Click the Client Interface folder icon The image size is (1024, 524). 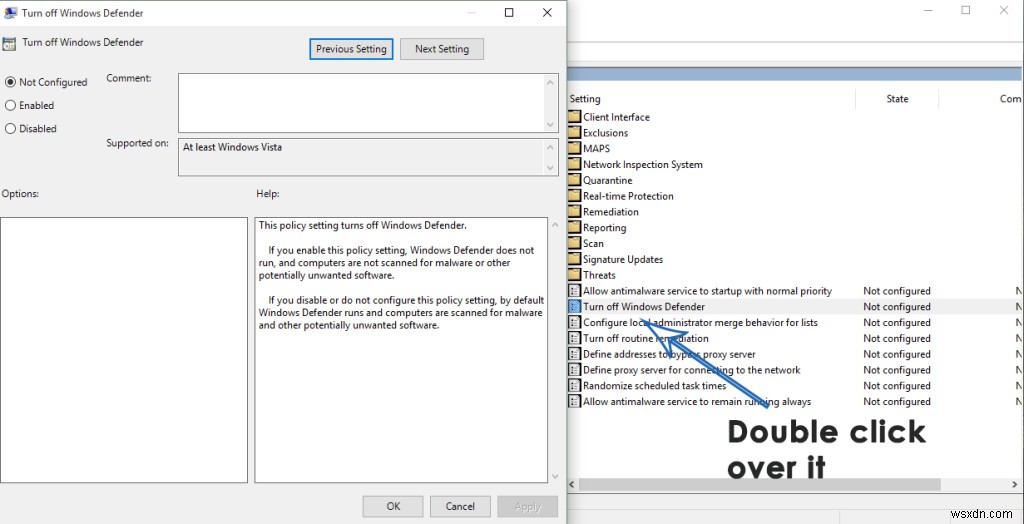574,117
